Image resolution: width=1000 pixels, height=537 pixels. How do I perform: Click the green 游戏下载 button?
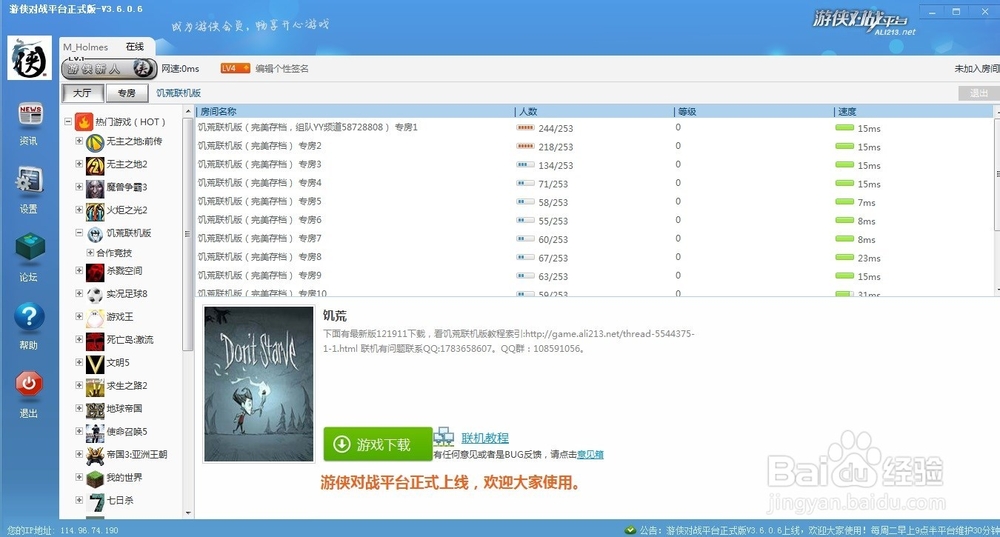378,444
